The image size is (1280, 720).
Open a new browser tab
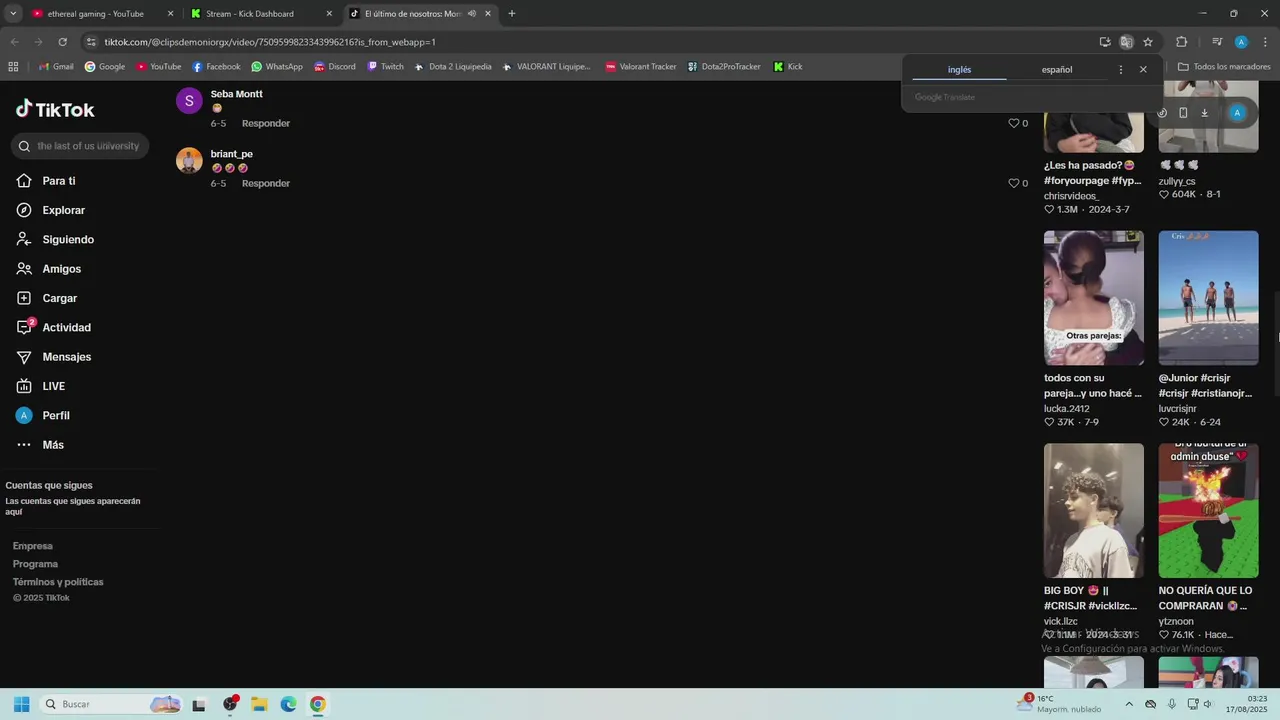tap(511, 14)
